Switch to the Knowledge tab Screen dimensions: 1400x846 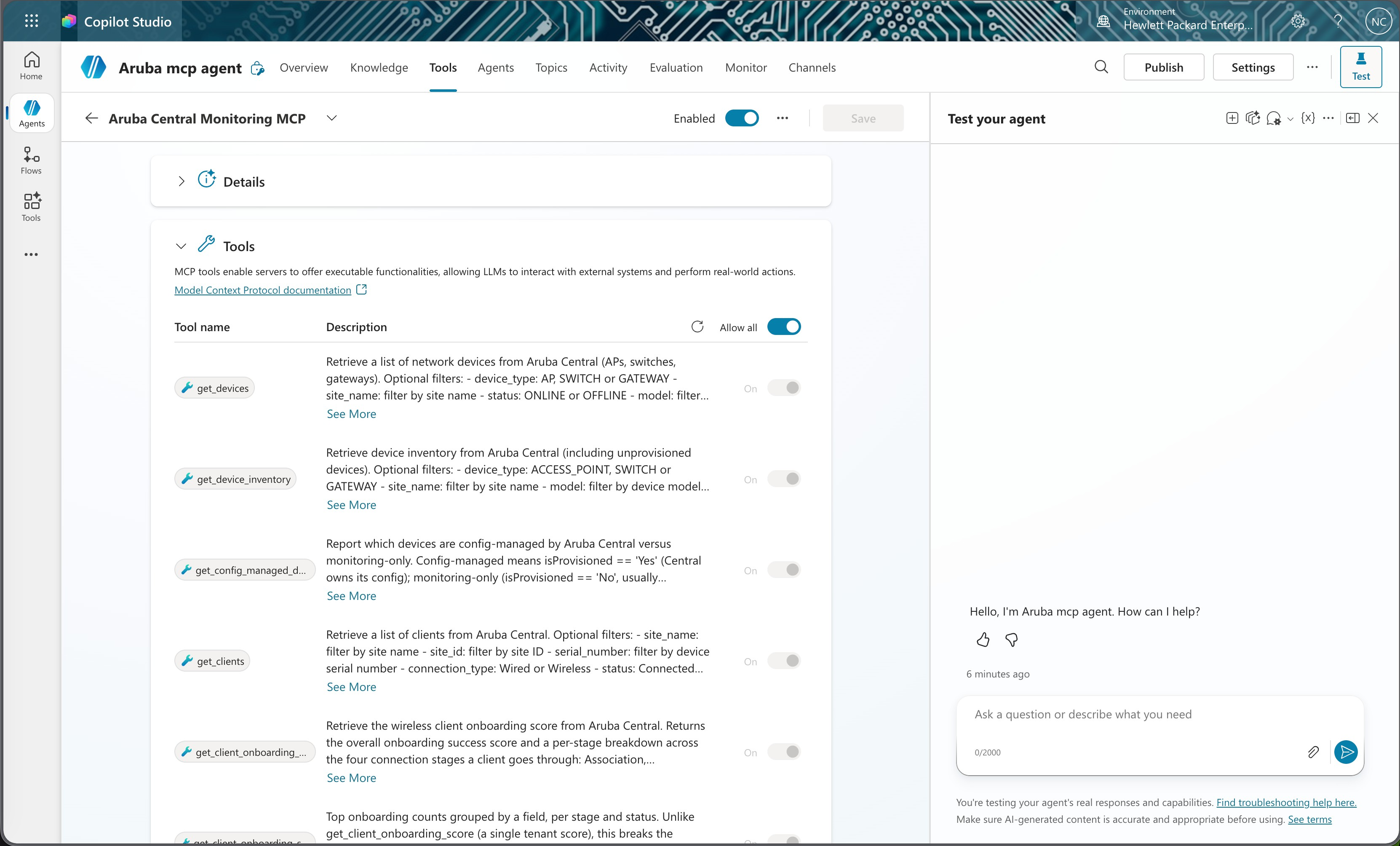pos(379,68)
